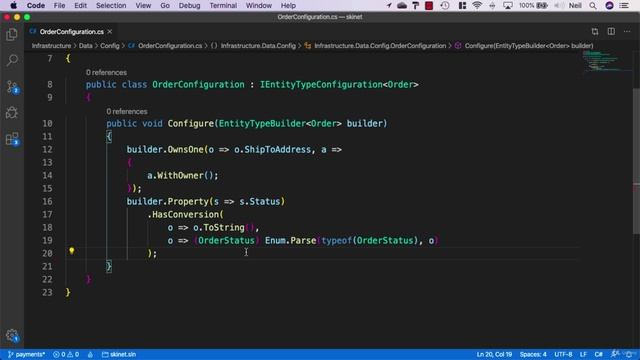Click the Data breadcrumb
The image size is (640, 360).
(85, 46)
